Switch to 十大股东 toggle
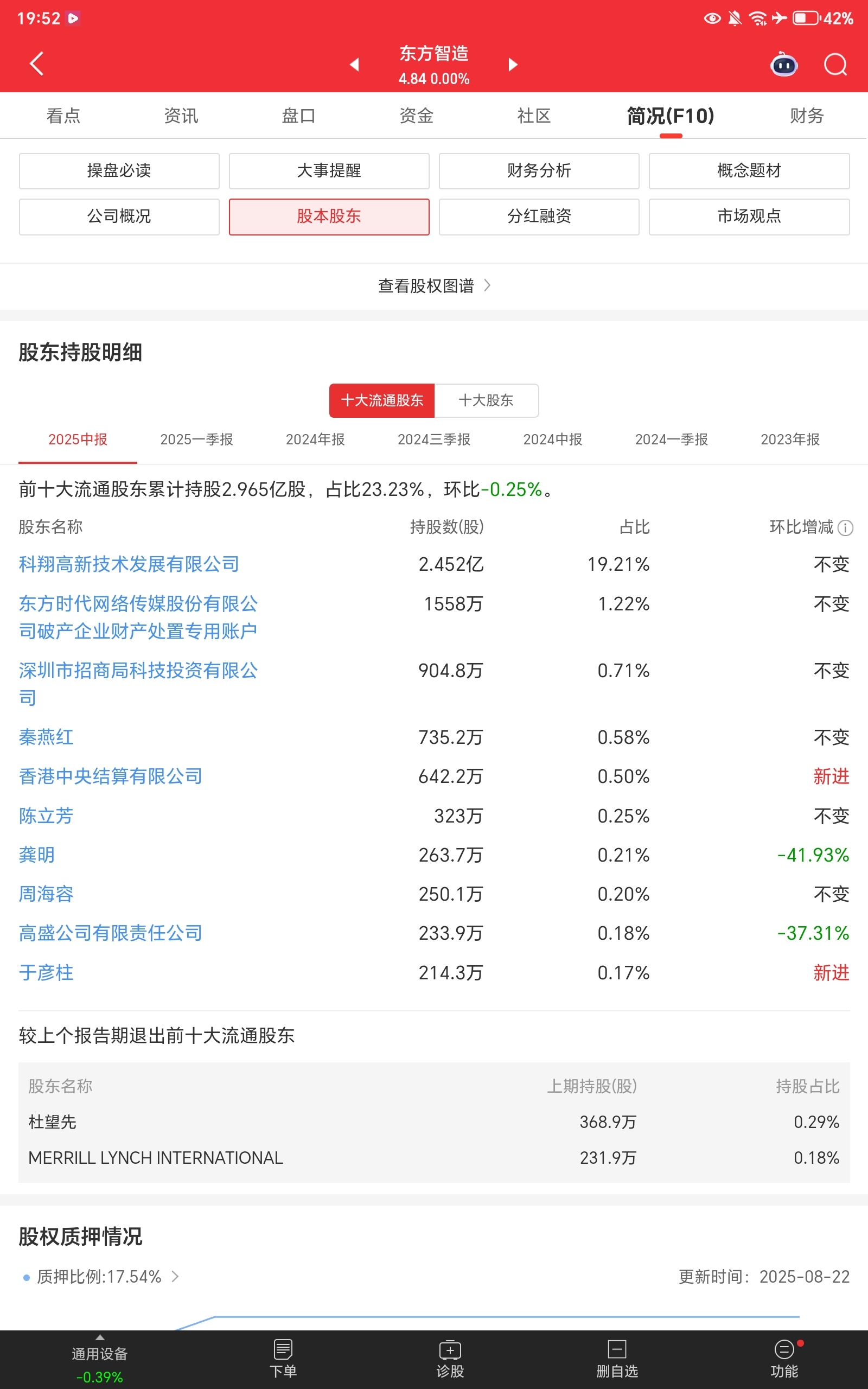The image size is (868, 1389). pyautogui.click(x=486, y=400)
